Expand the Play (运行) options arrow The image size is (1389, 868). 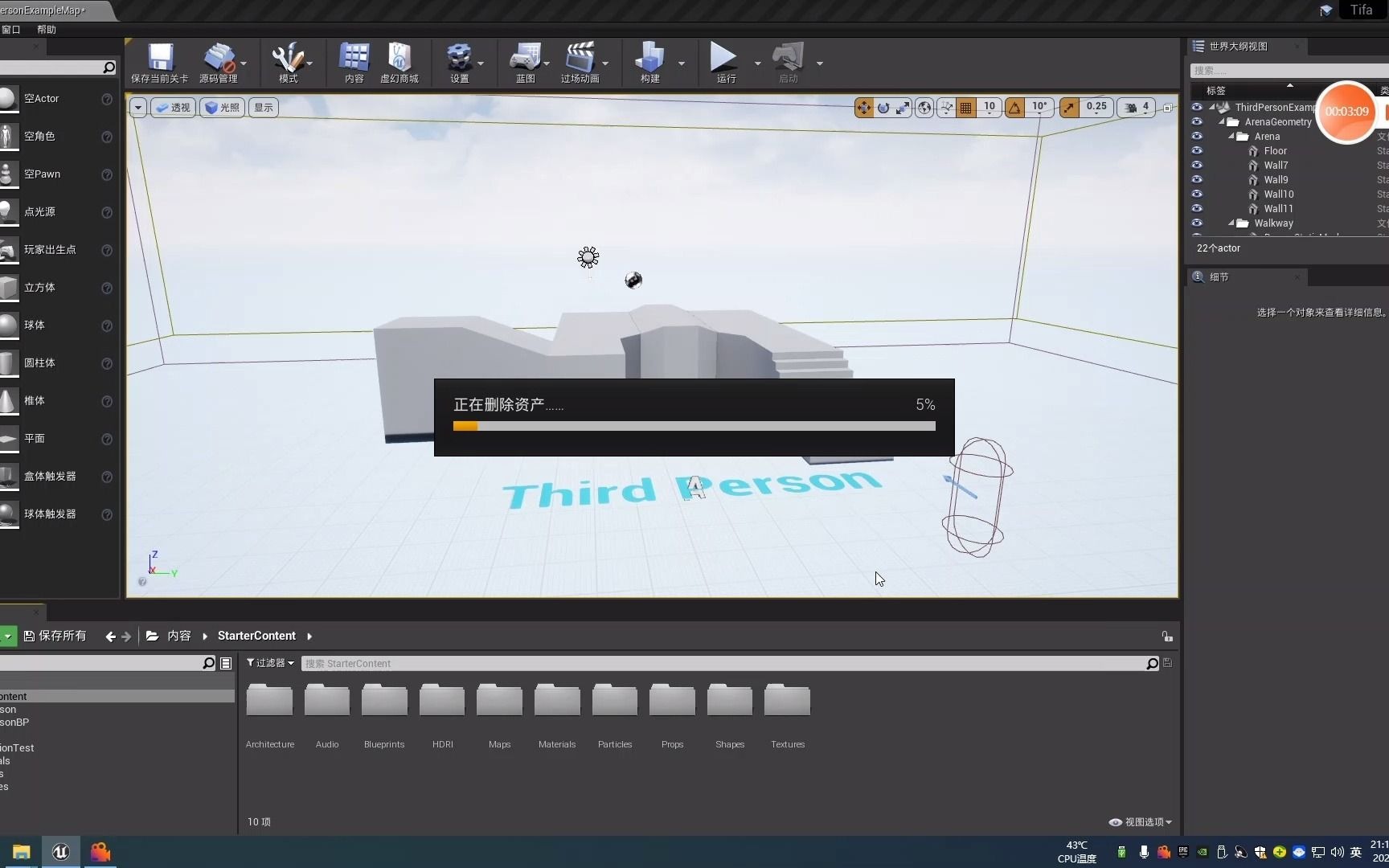(x=757, y=63)
